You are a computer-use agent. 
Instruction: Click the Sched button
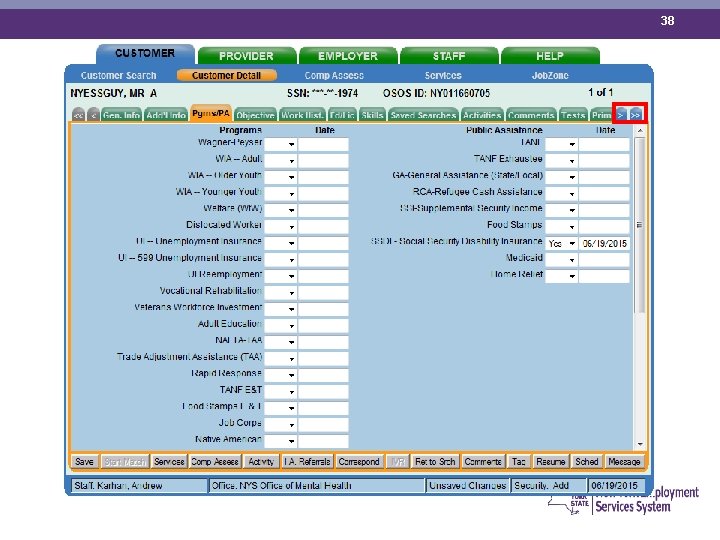click(x=587, y=461)
